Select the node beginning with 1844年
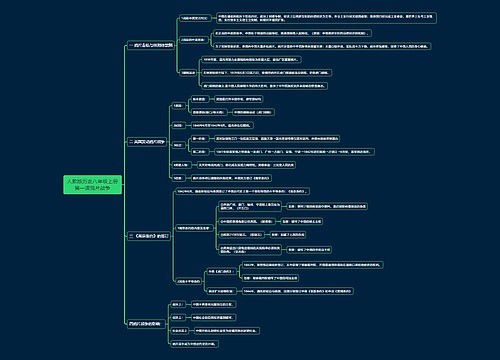Screen dimensions: 500x360 (x=297, y=291)
